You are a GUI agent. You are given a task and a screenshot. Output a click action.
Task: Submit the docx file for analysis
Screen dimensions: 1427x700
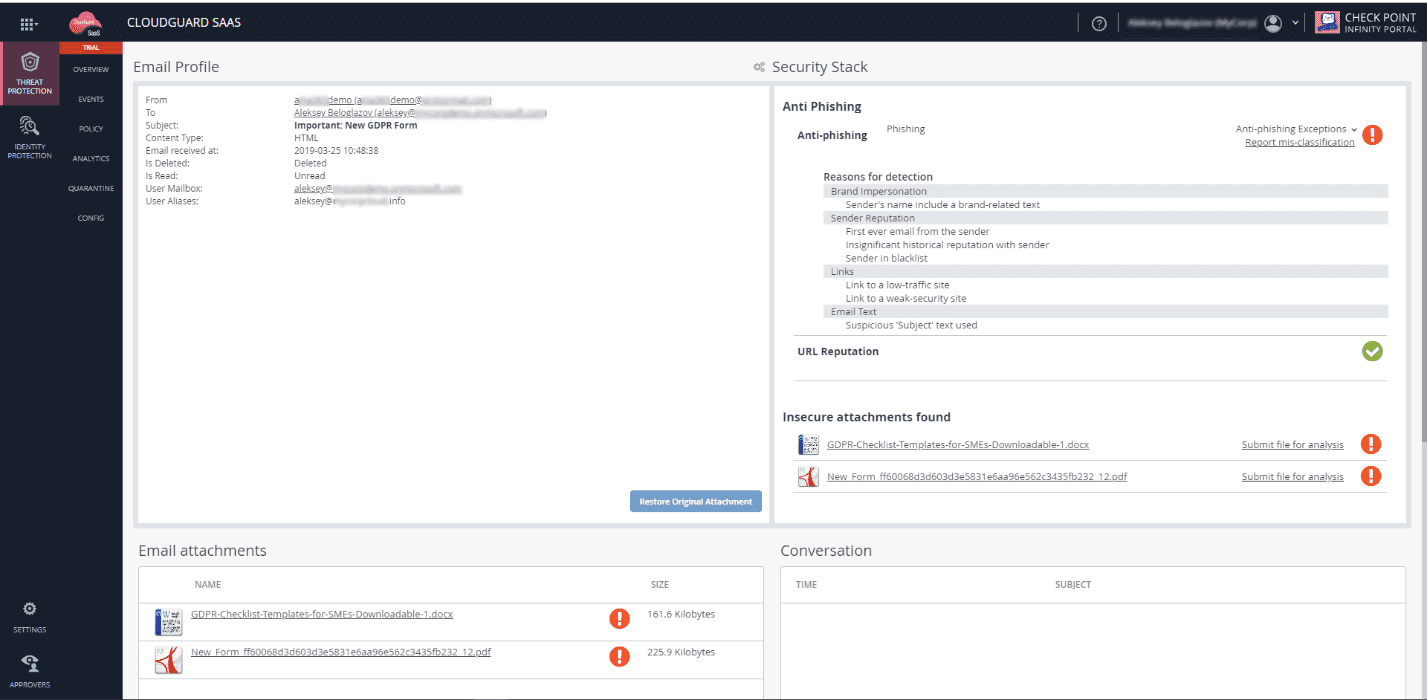click(x=1292, y=445)
